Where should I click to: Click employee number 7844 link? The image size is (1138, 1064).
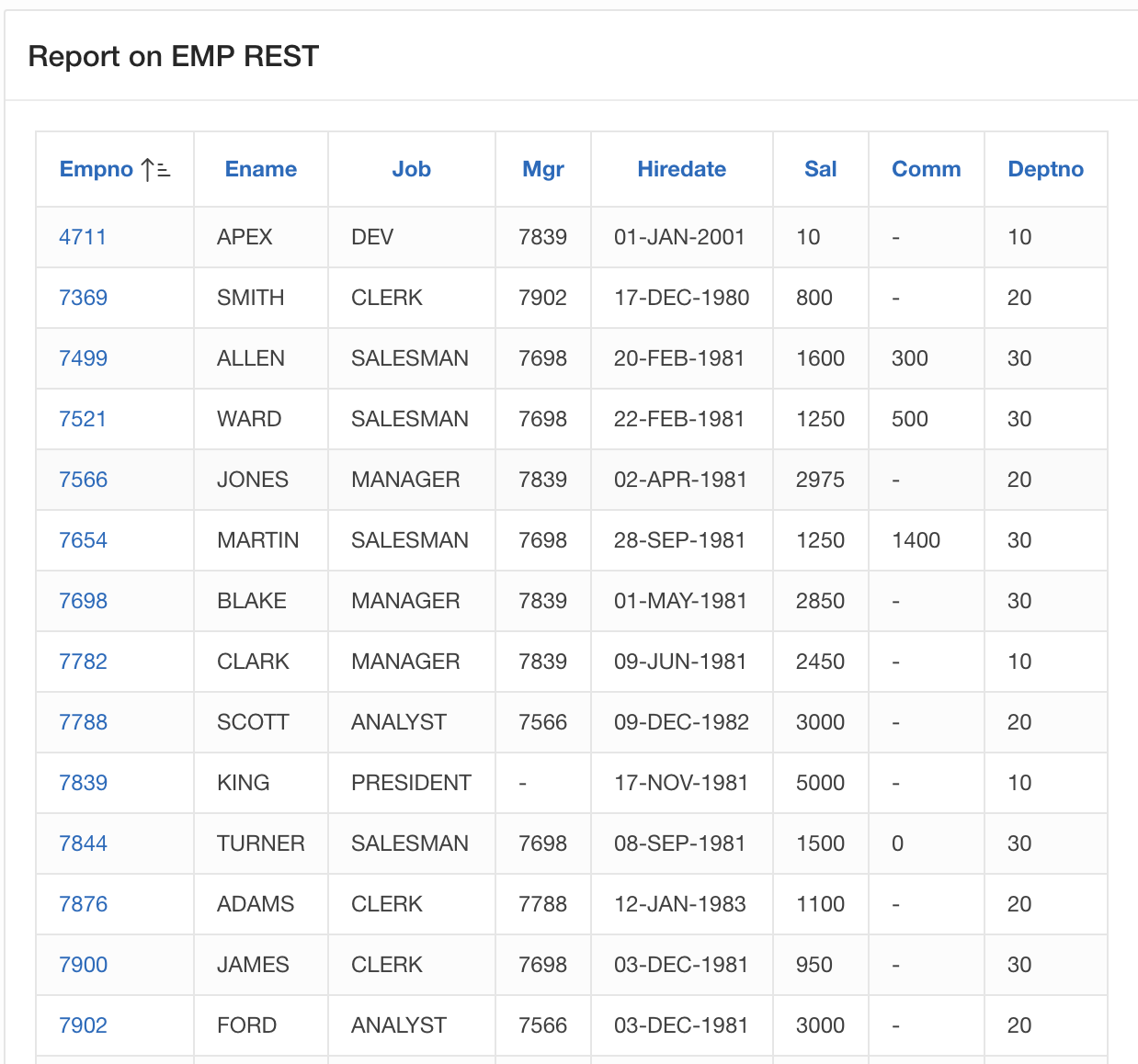[83, 843]
